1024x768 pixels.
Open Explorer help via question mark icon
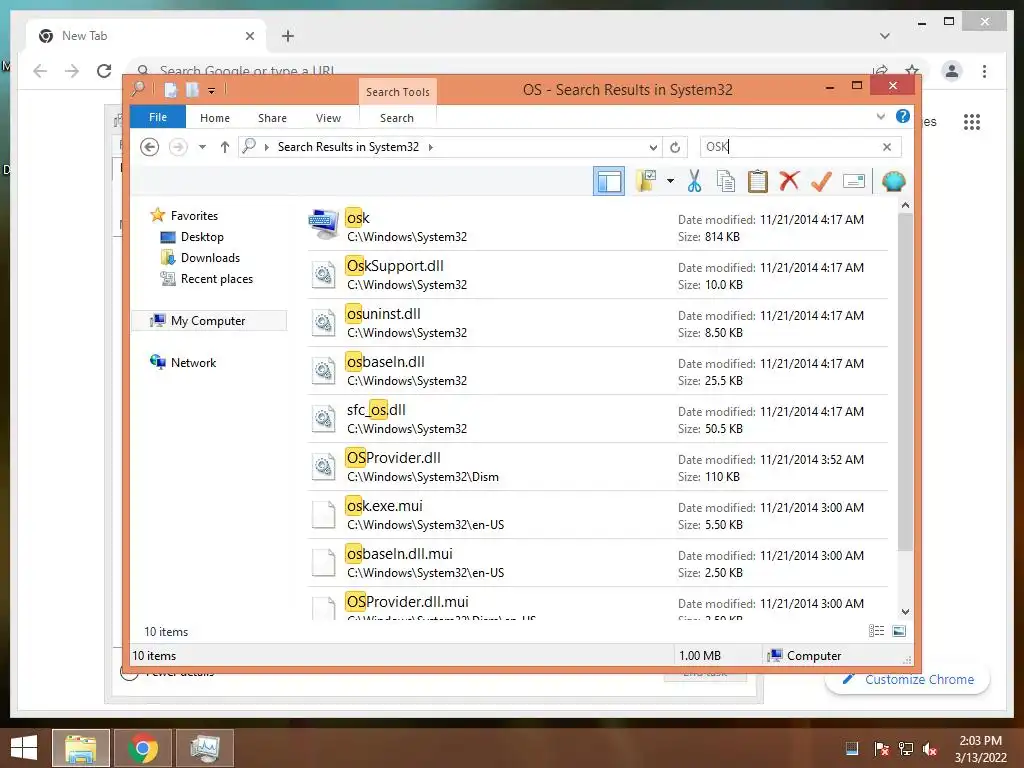pos(903,116)
